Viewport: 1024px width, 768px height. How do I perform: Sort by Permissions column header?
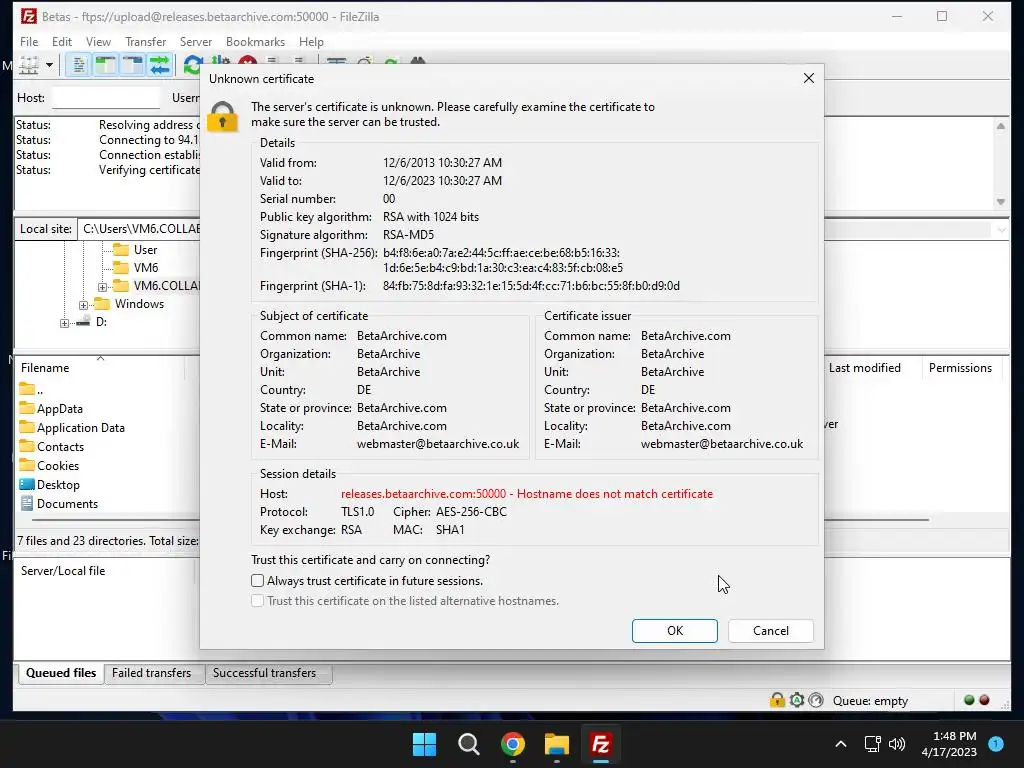pos(960,368)
